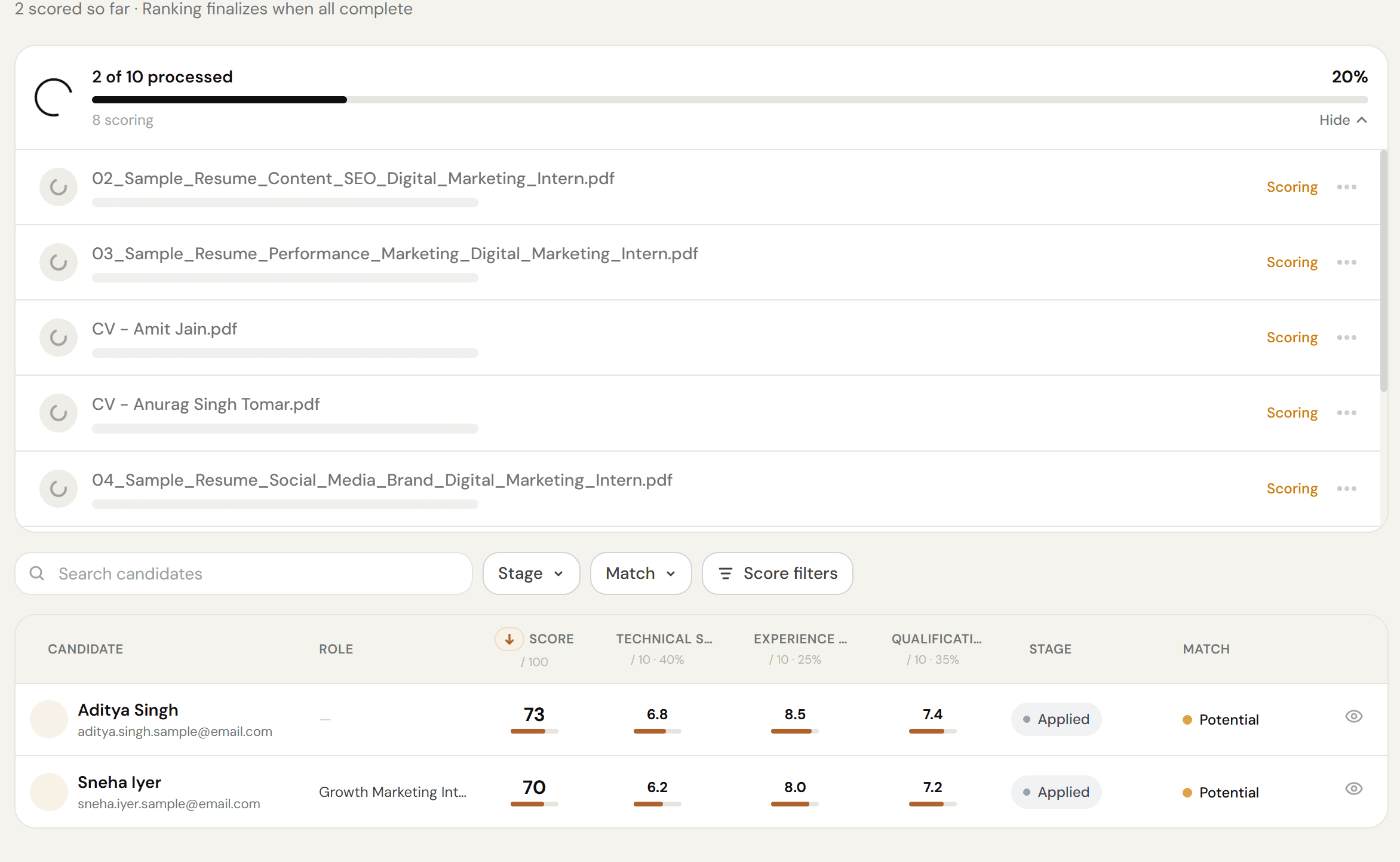This screenshot has width=1400, height=862.
Task: Click Scoring status for Anurag Singh Tomar CV
Action: pos(1292,413)
